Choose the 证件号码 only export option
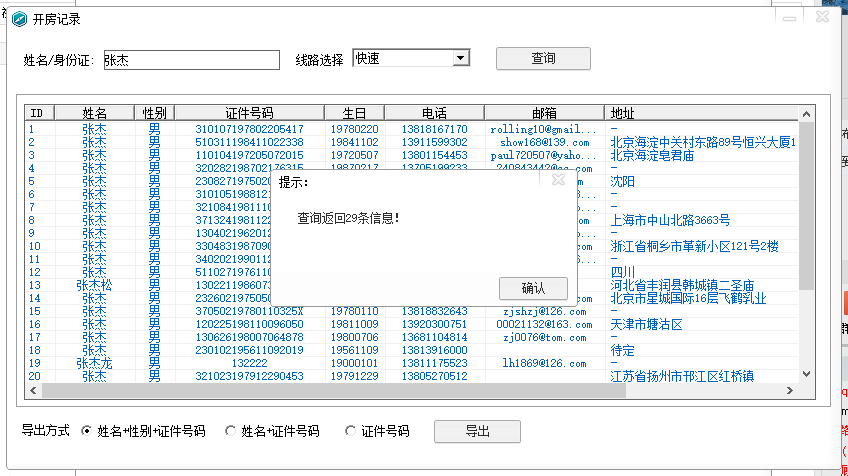Image resolution: width=848 pixels, height=476 pixels. 377,431
